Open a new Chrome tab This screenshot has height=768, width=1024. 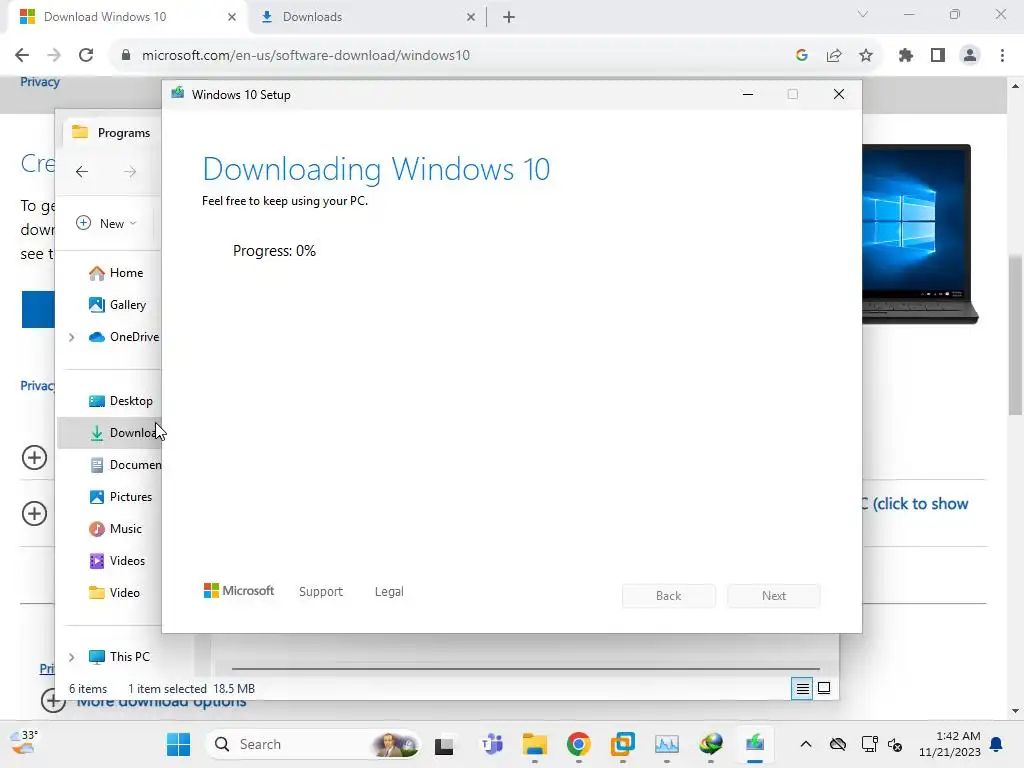(509, 17)
